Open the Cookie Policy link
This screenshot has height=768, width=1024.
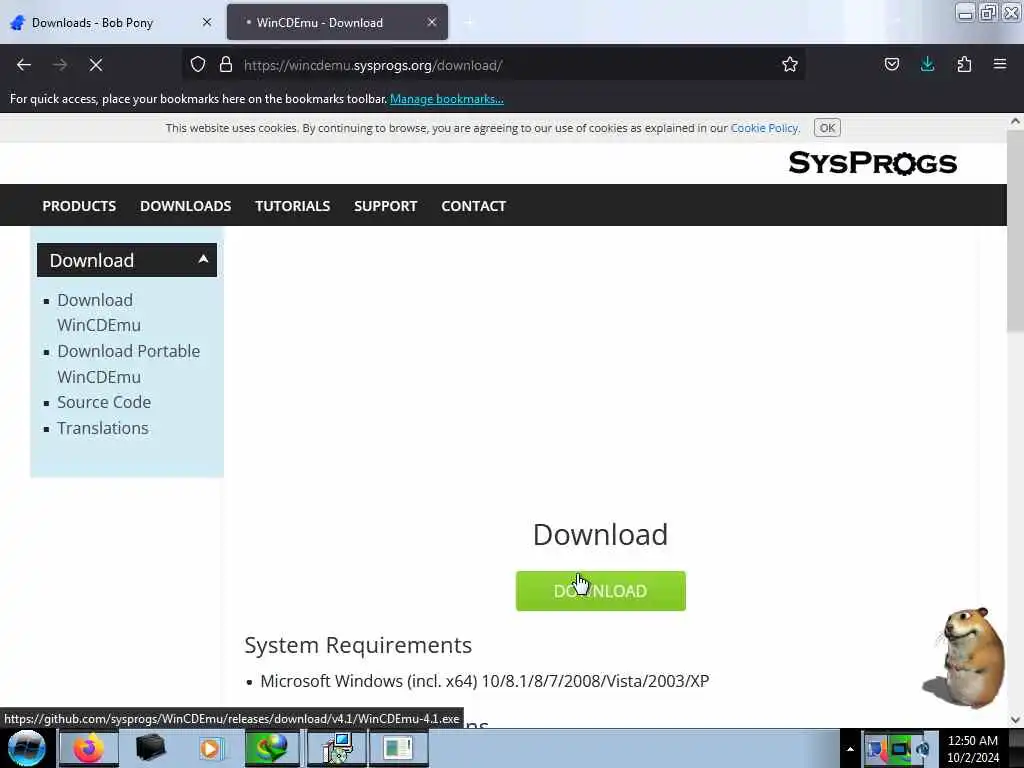coord(764,128)
